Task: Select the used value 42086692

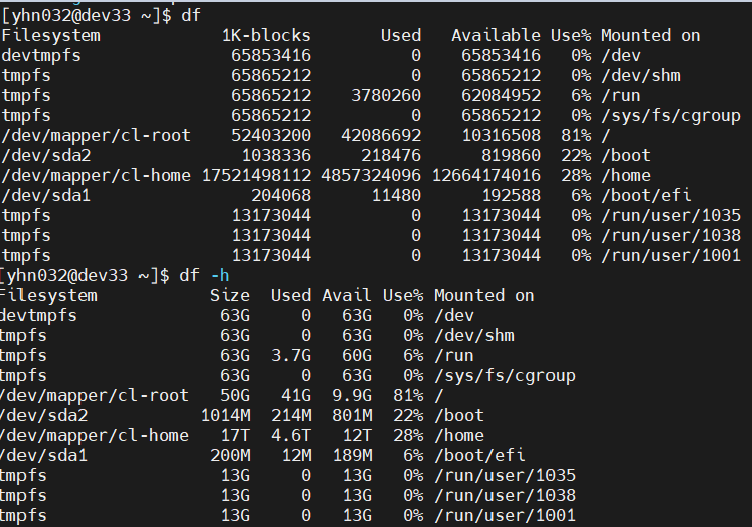Action: pos(381,136)
